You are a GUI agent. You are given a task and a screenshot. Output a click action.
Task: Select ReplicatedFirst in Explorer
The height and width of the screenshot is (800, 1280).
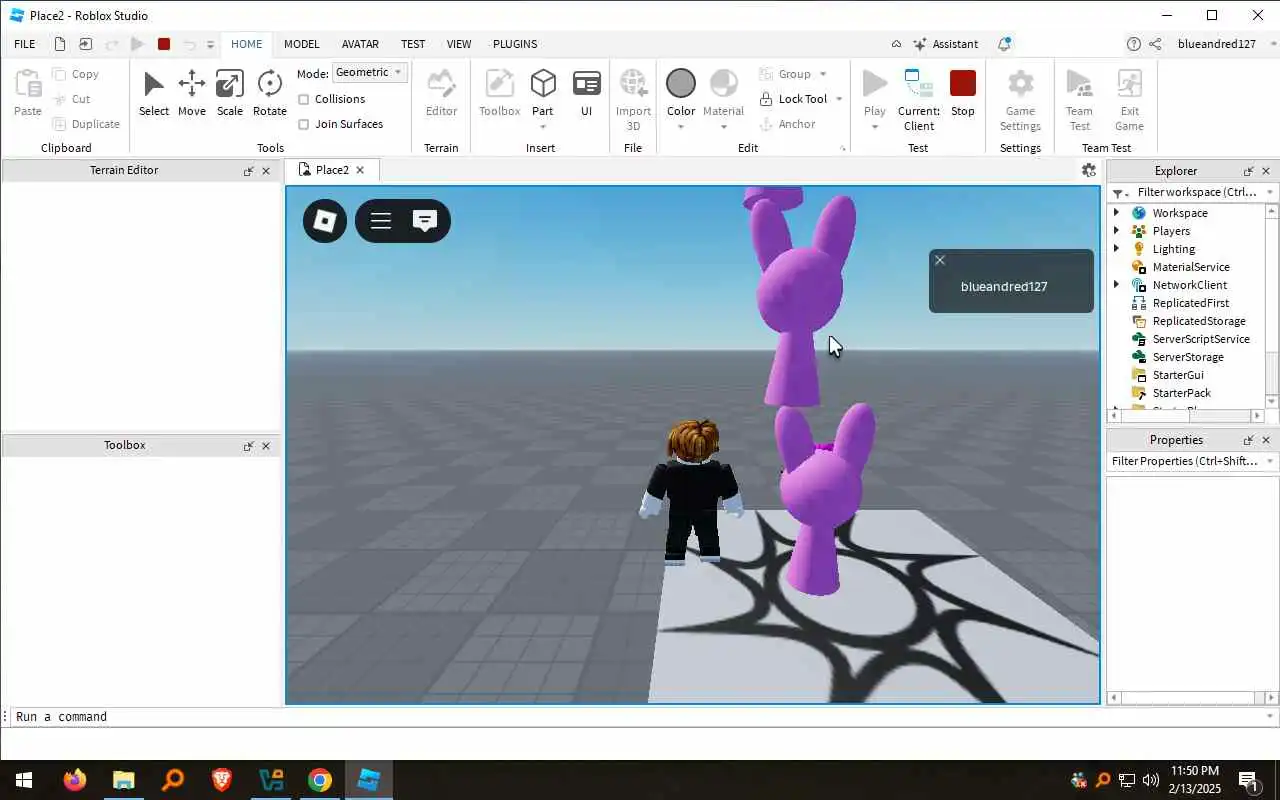[x=1190, y=303]
